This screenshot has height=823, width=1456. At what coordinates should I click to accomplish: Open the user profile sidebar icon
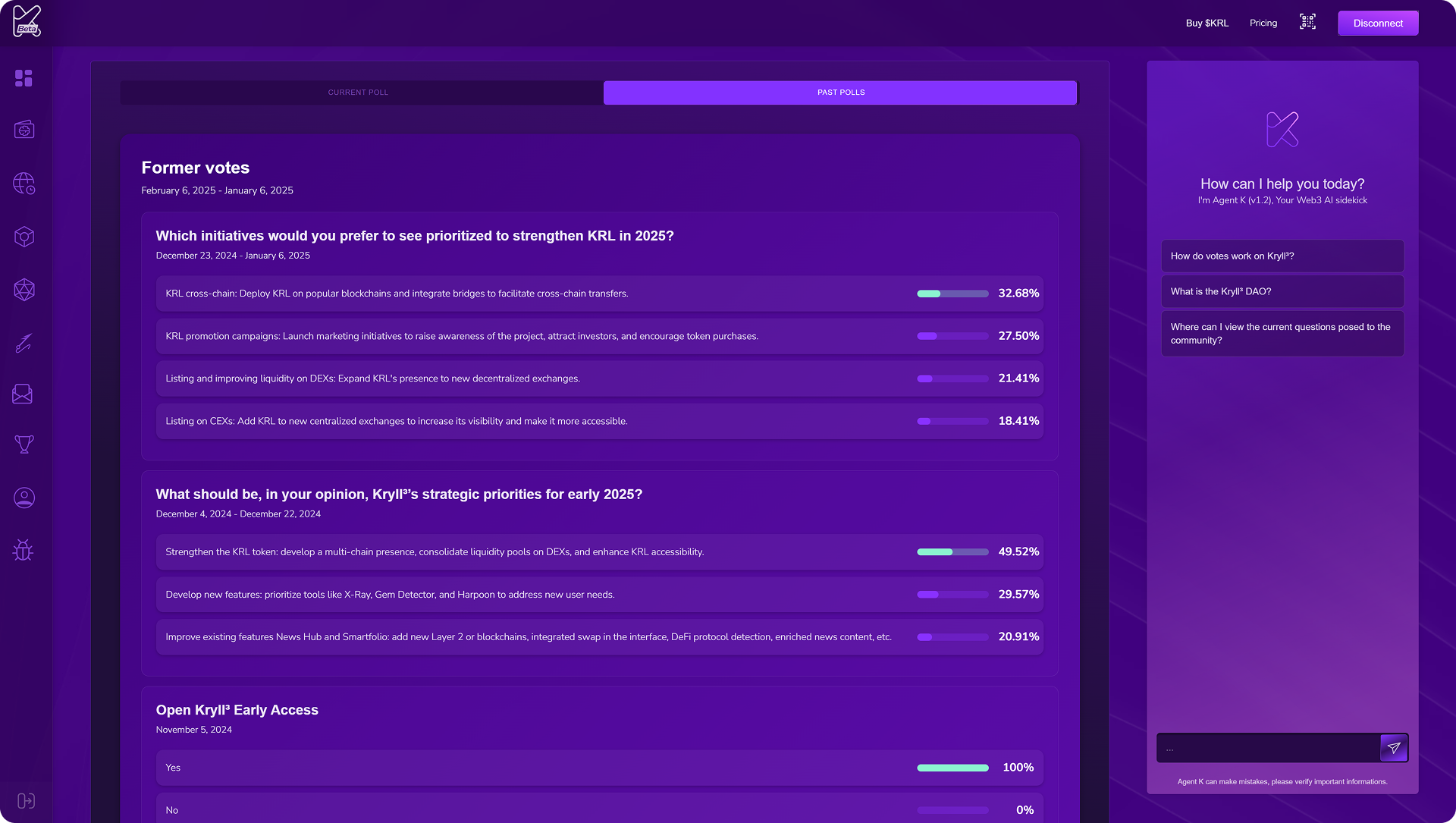pyautogui.click(x=24, y=498)
